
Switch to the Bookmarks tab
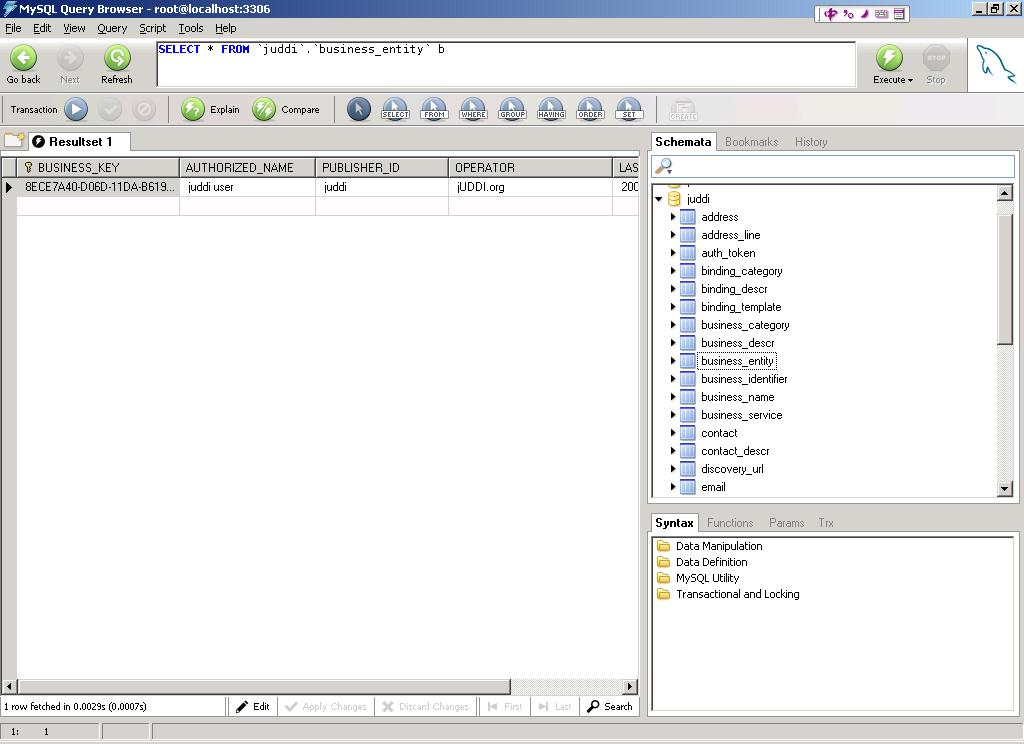[752, 142]
